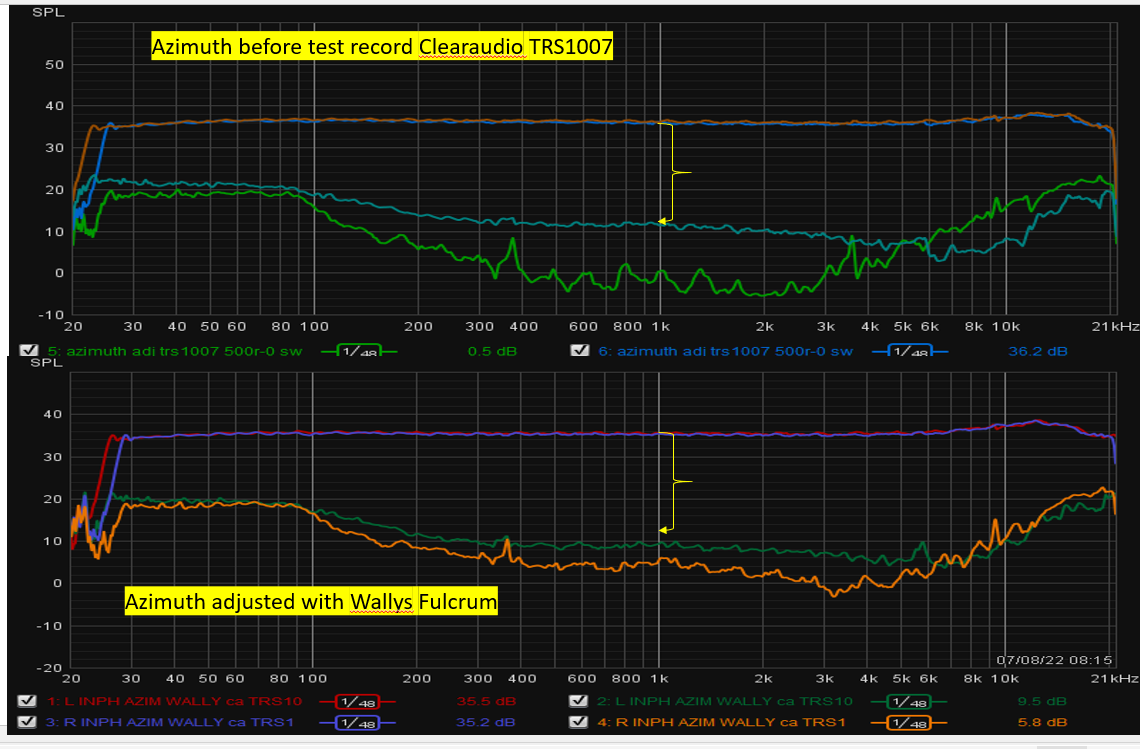Click 'Azimuth adjusted with Wallys Fulcrum' annotation

[310, 602]
